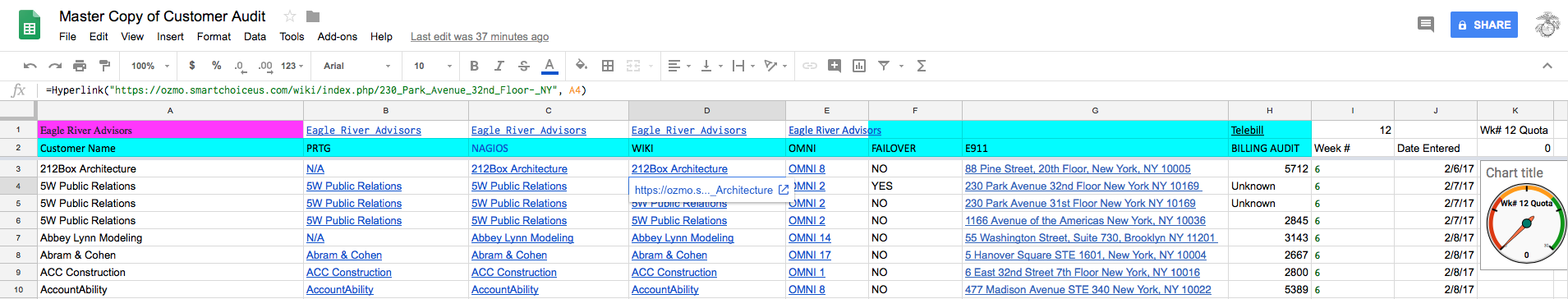Open the Data menu

click(255, 36)
